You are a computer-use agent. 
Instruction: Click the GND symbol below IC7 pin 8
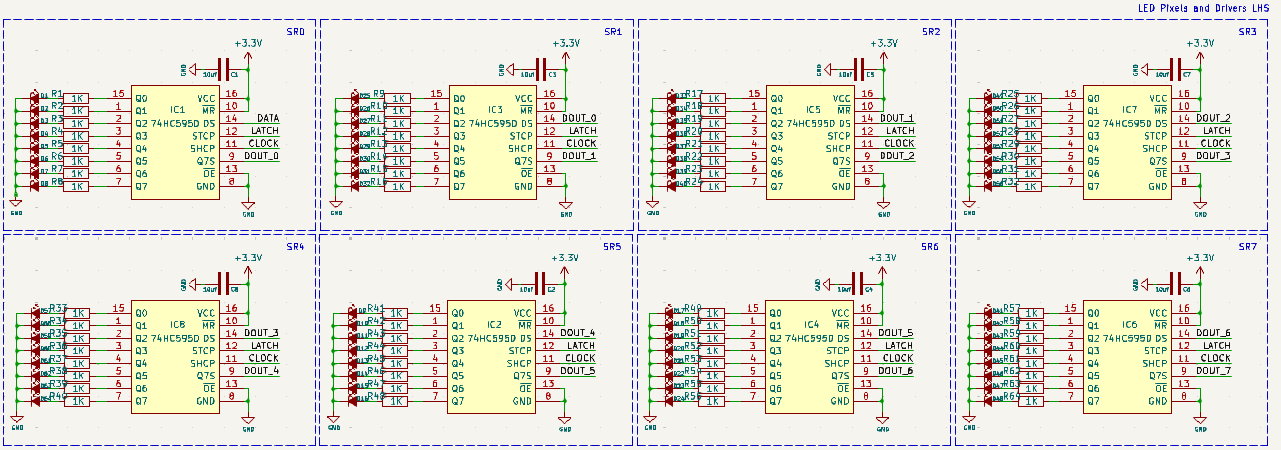click(1201, 208)
